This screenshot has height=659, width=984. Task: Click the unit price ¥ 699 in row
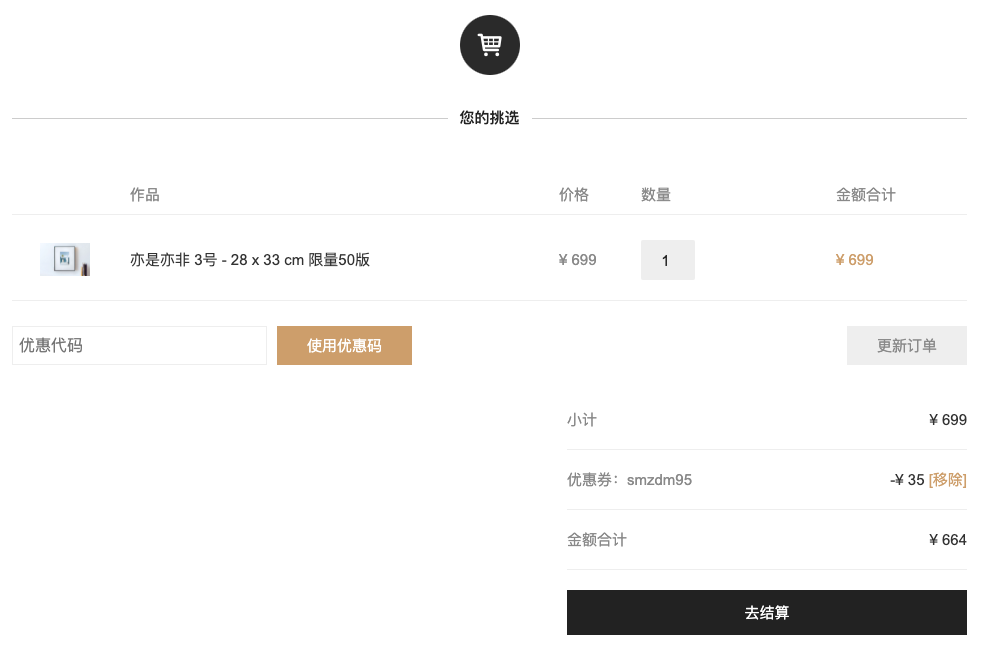tap(577, 260)
